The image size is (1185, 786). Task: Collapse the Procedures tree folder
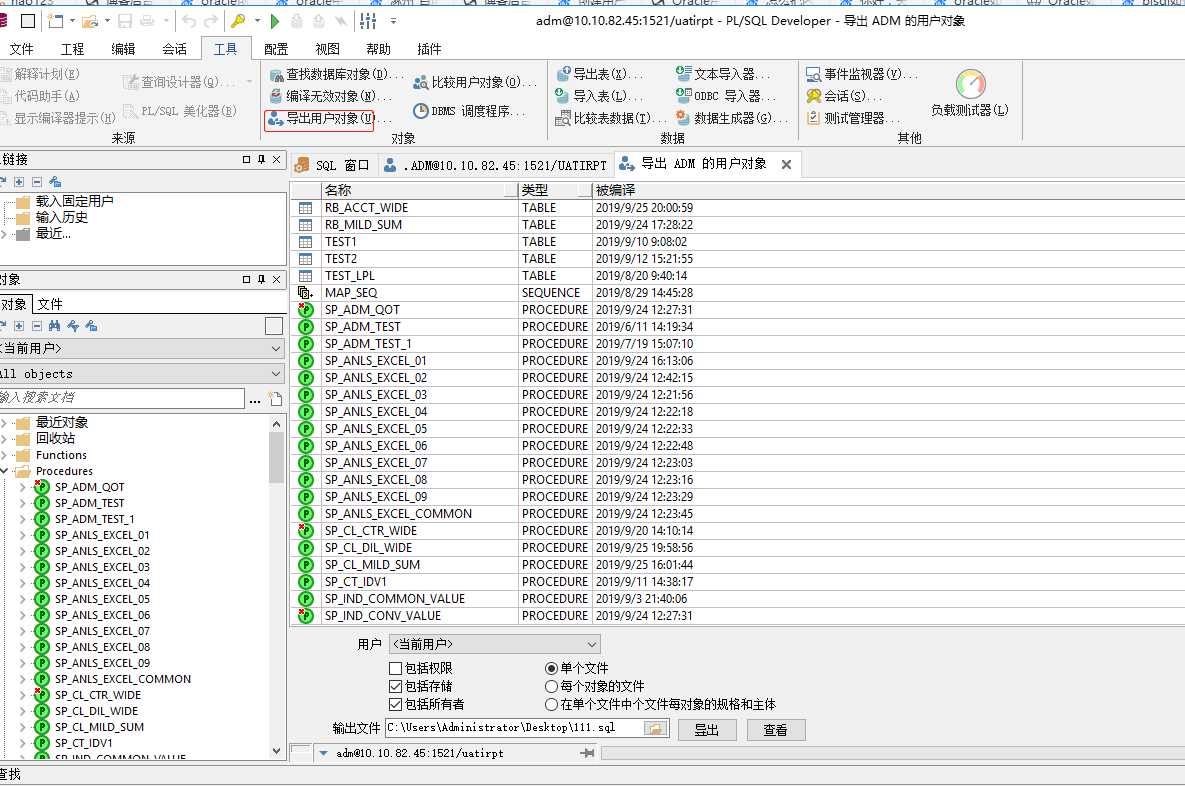5,471
